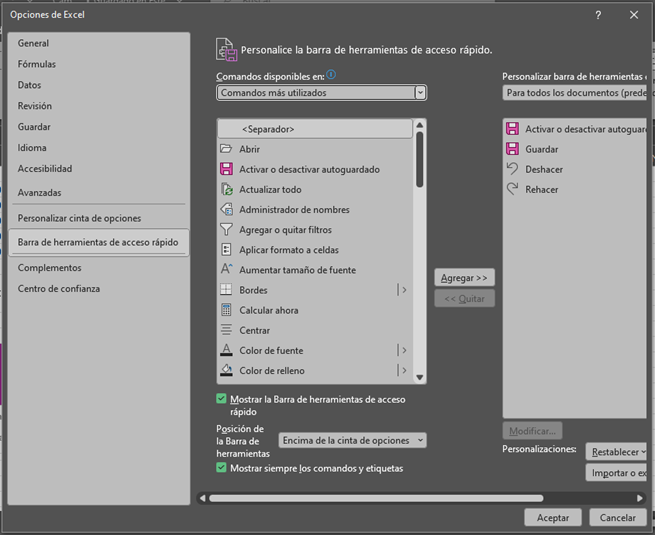Click the horizontal scrollbar right arrow
The width and height of the screenshot is (655, 535).
(640, 498)
